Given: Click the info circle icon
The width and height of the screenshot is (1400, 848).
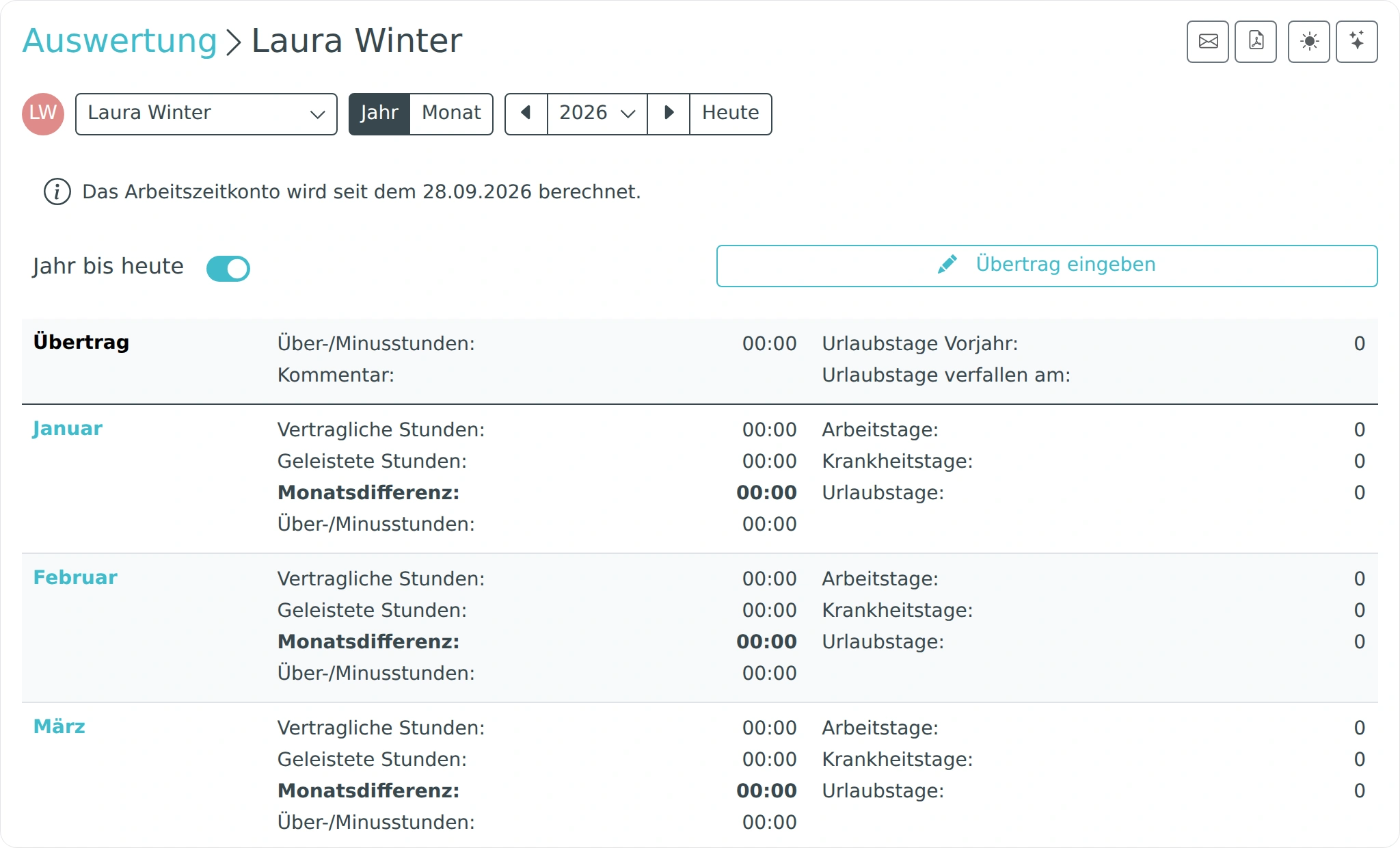Looking at the screenshot, I should (x=57, y=192).
